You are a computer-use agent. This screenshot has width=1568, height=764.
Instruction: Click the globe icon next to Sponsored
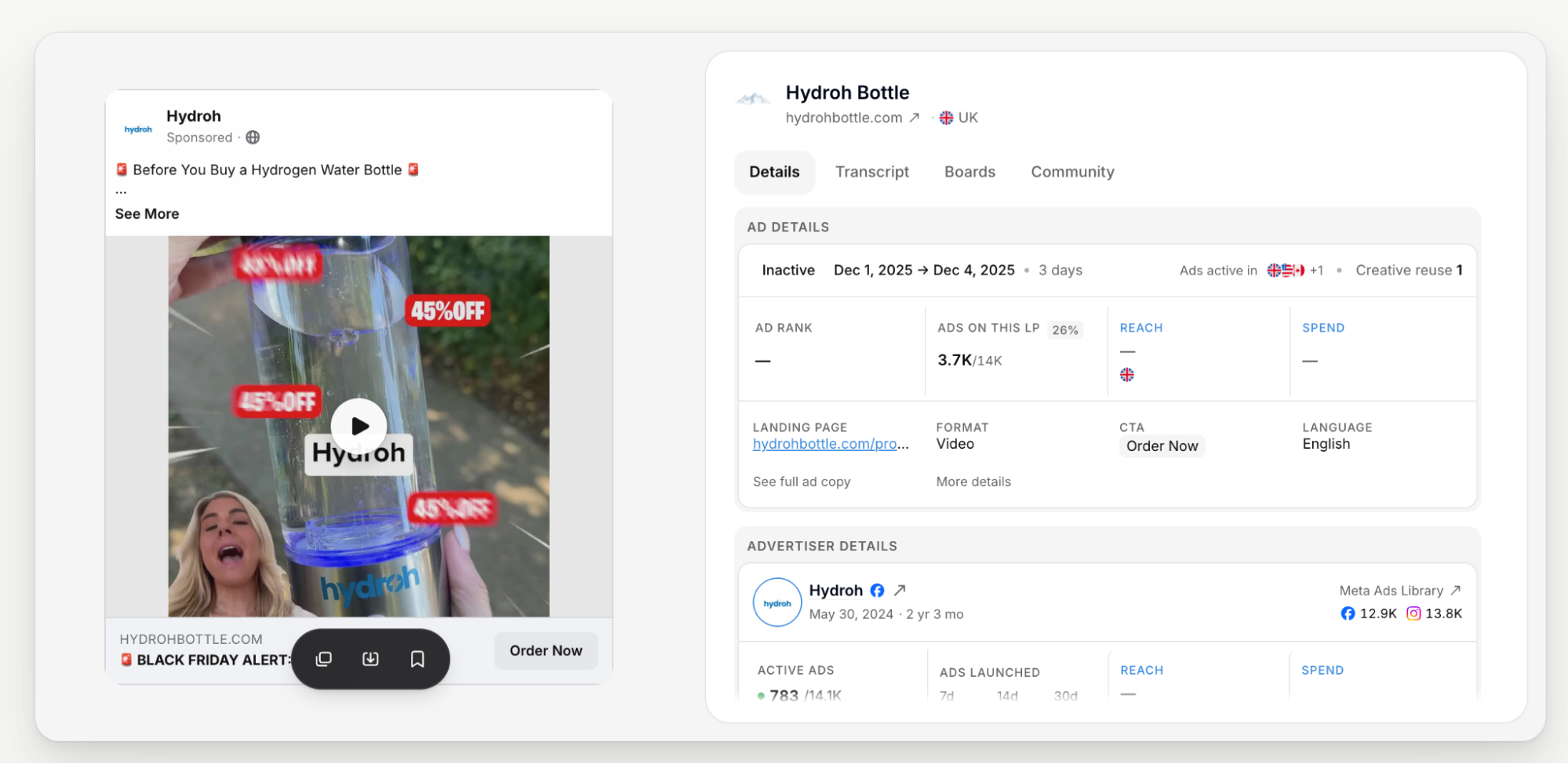point(253,137)
